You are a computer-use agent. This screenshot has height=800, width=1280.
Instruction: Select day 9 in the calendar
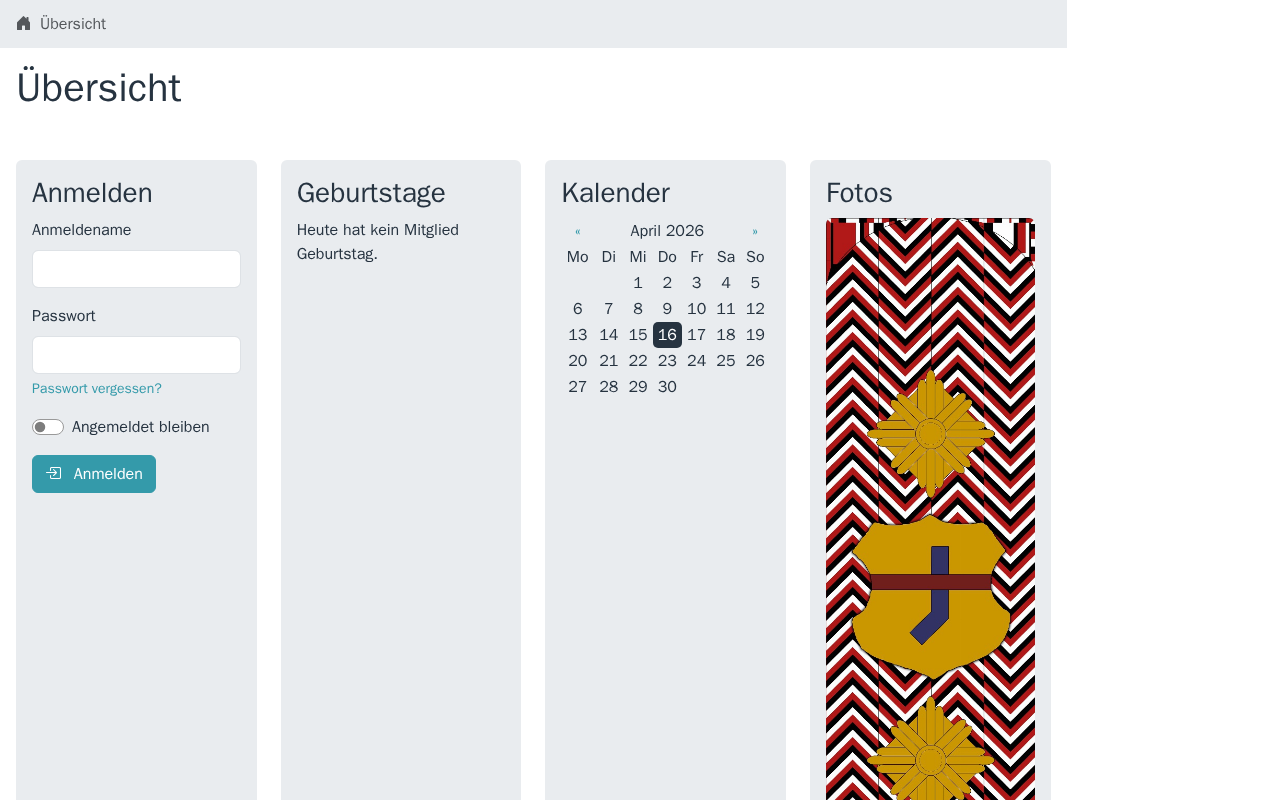point(667,309)
